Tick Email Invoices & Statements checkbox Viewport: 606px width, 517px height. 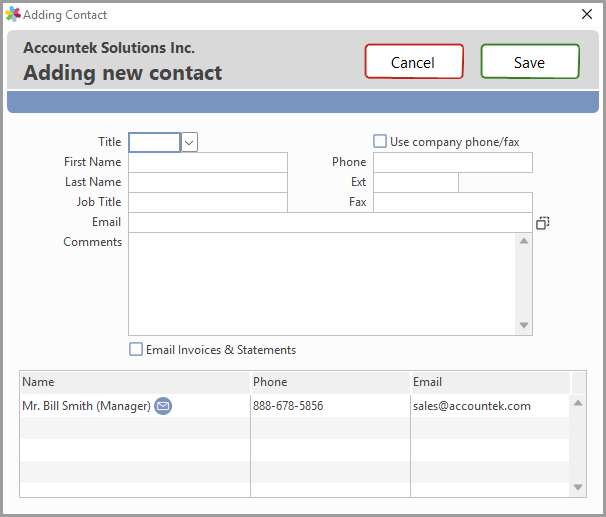pyautogui.click(x=136, y=349)
